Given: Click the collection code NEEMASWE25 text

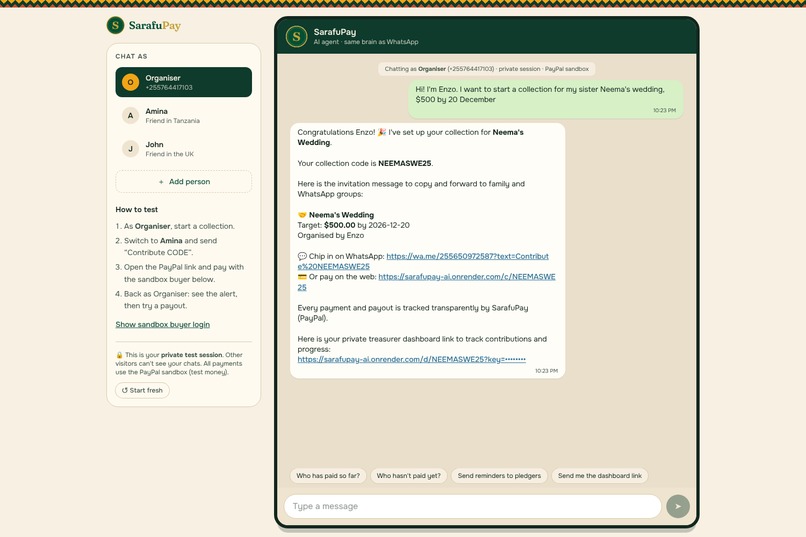Looking at the screenshot, I should (405, 163).
